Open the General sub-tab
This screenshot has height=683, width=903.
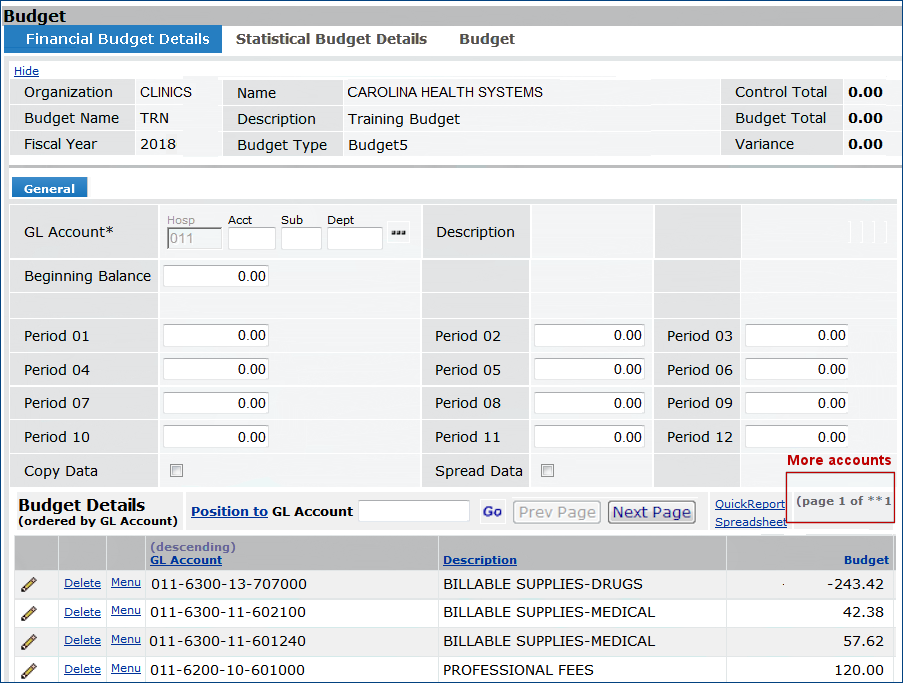pos(49,188)
